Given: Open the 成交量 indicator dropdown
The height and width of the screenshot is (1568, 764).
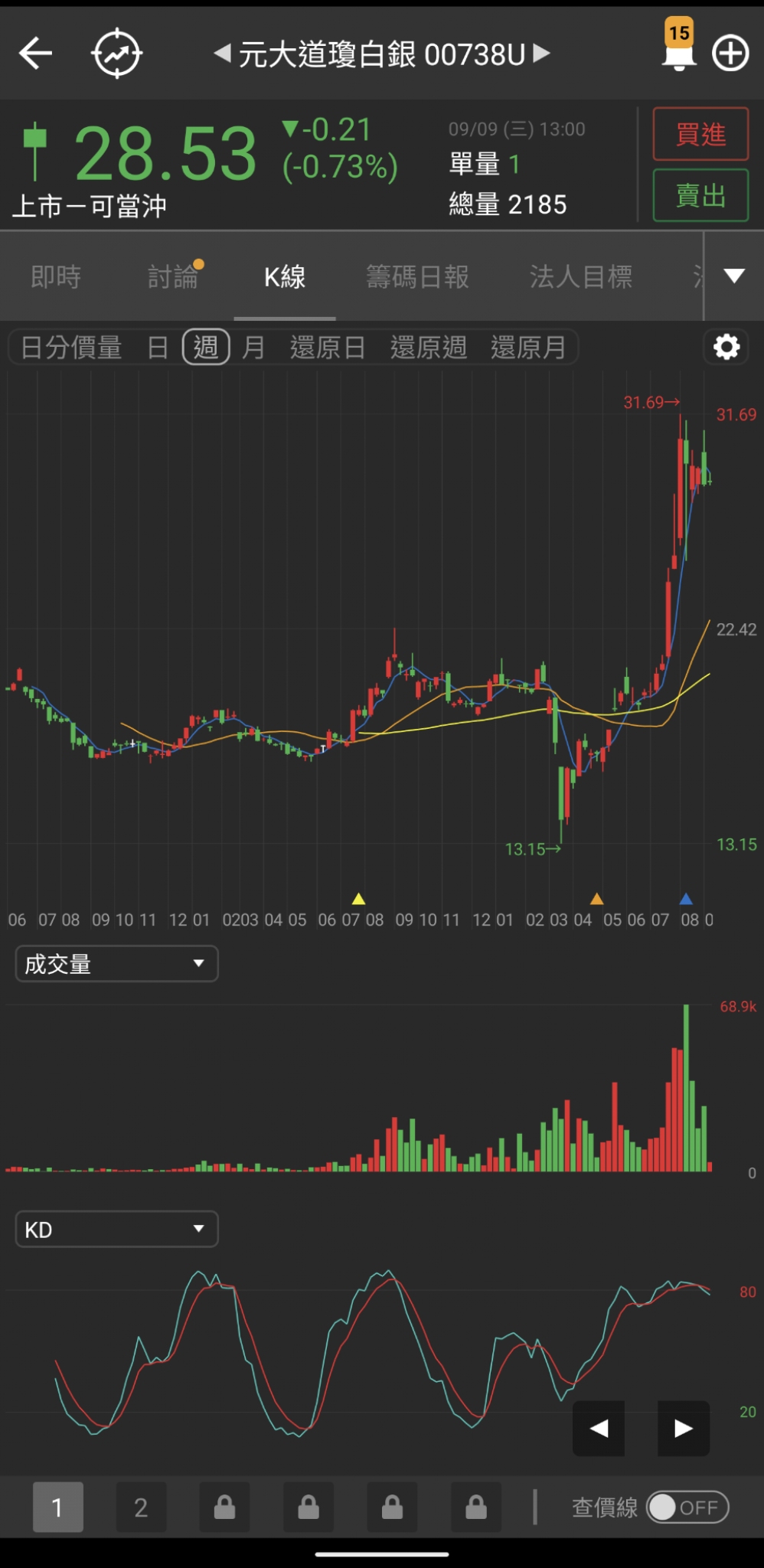Looking at the screenshot, I should (116, 964).
